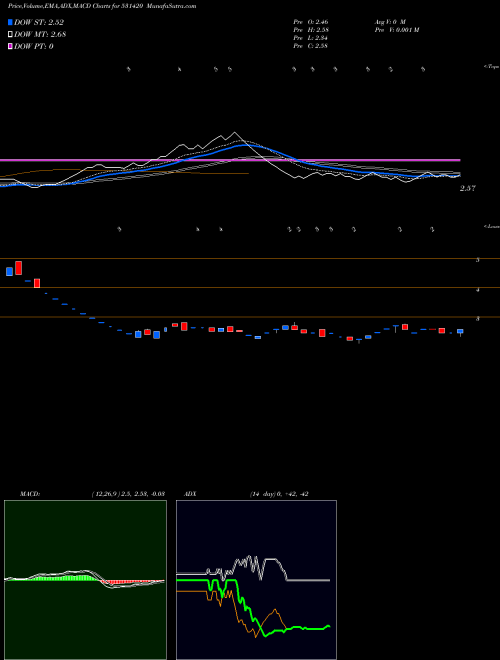The height and width of the screenshot is (660, 500).
Task: Select the 'DOW ST: 2.52' legend label
Action: (39, 22)
